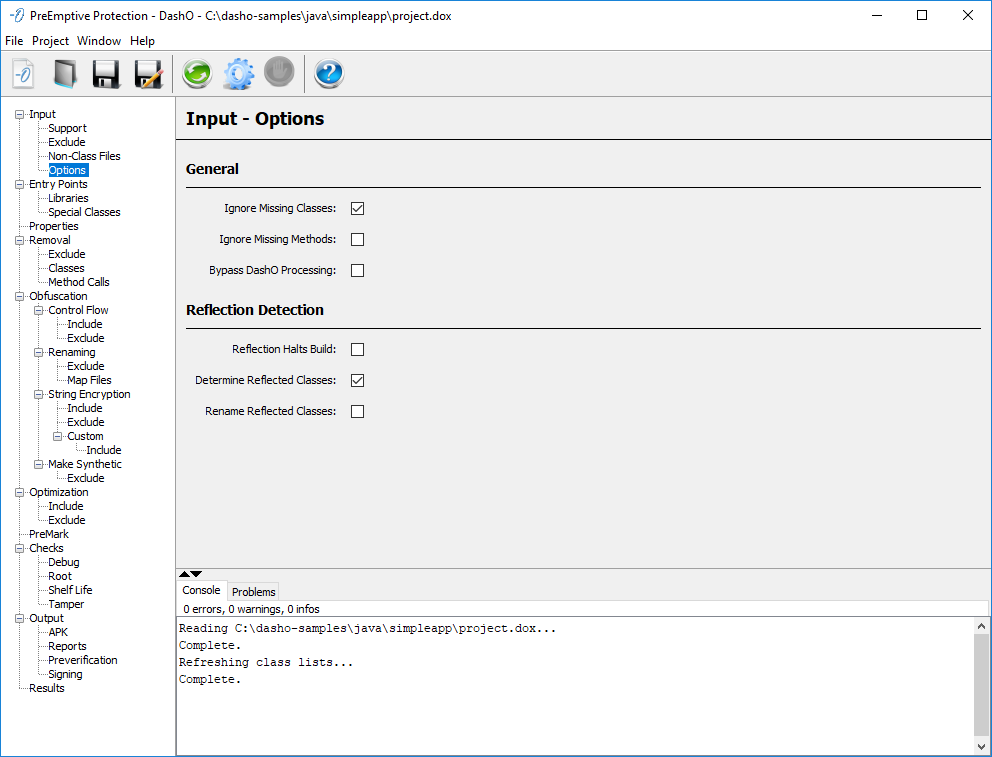Click the Save As floppy-with-pencil icon

(x=148, y=73)
